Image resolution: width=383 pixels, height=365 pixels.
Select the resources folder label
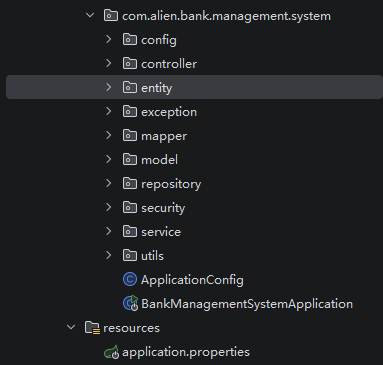pyautogui.click(x=131, y=328)
